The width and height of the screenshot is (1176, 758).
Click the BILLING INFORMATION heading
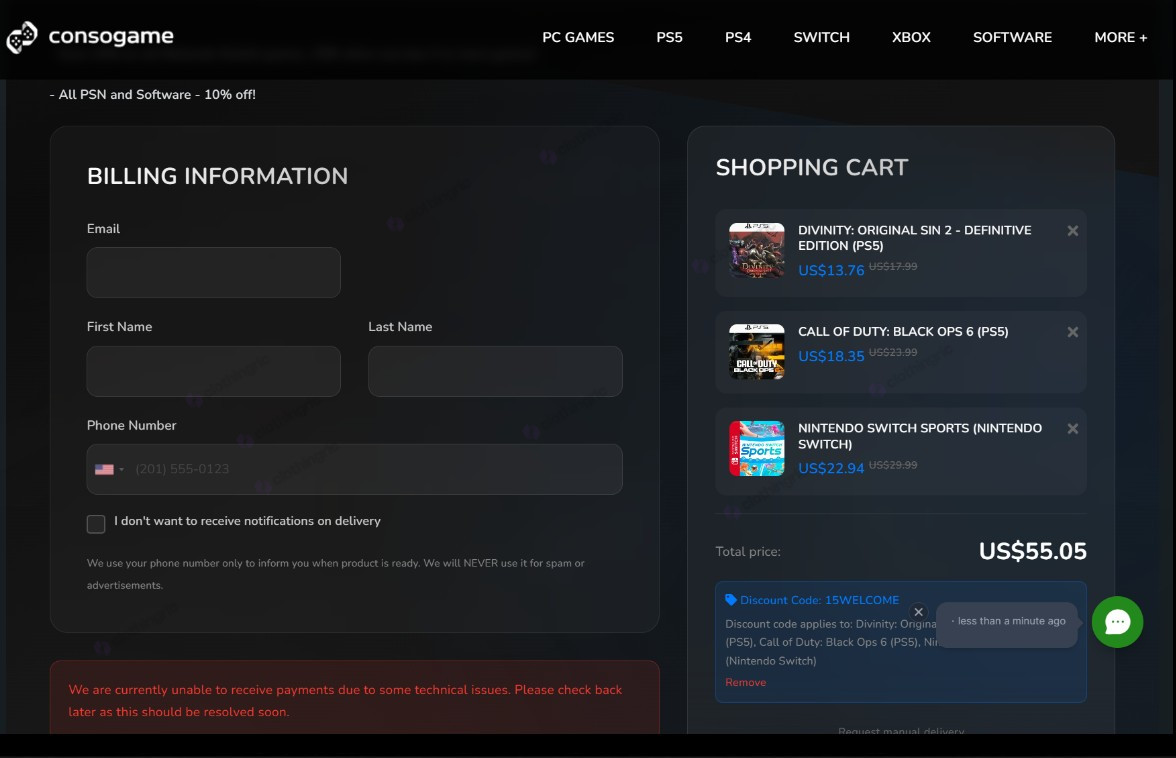pos(218,176)
